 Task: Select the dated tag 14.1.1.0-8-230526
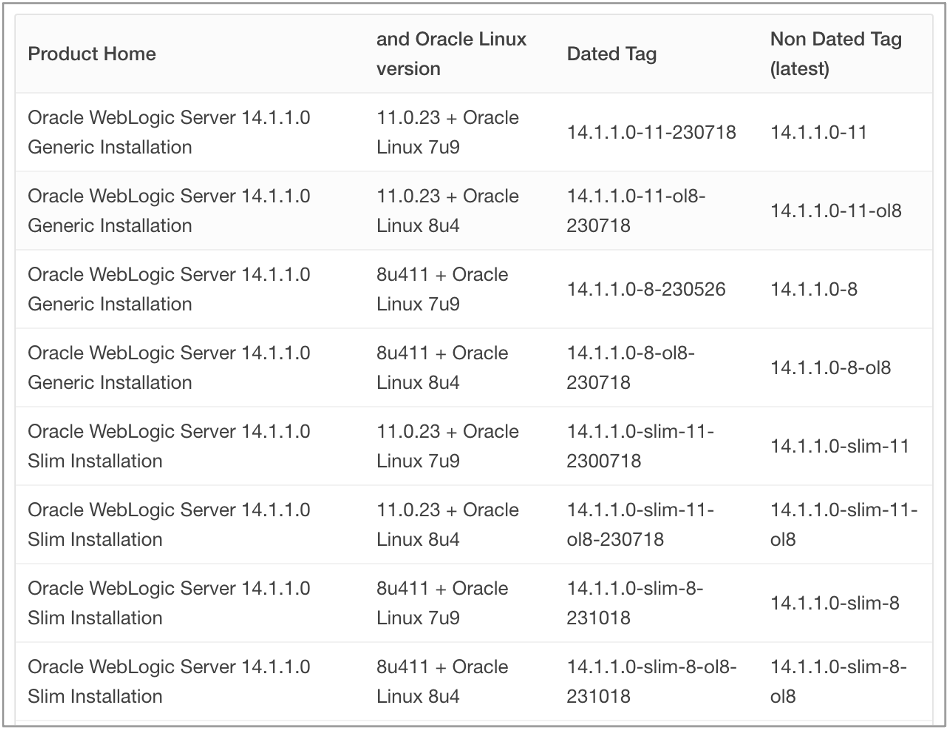[646, 289]
